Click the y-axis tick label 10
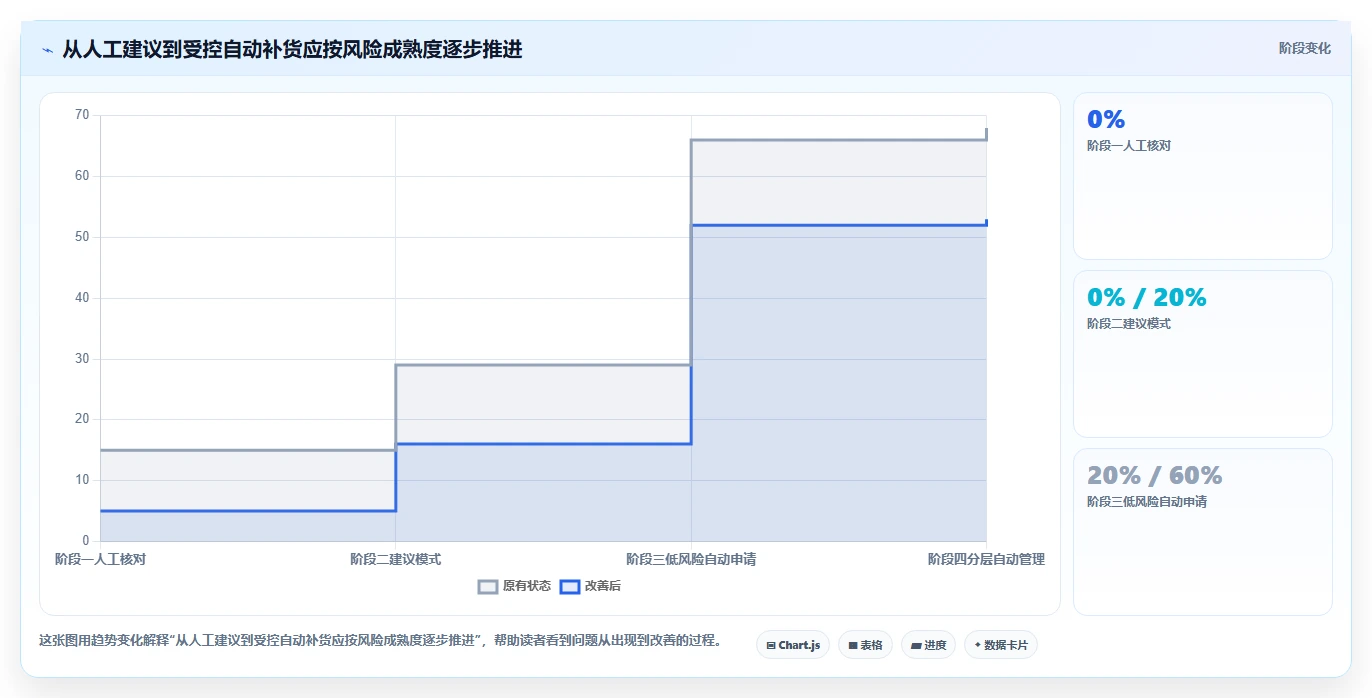The height and width of the screenshot is (698, 1372). tap(82, 480)
